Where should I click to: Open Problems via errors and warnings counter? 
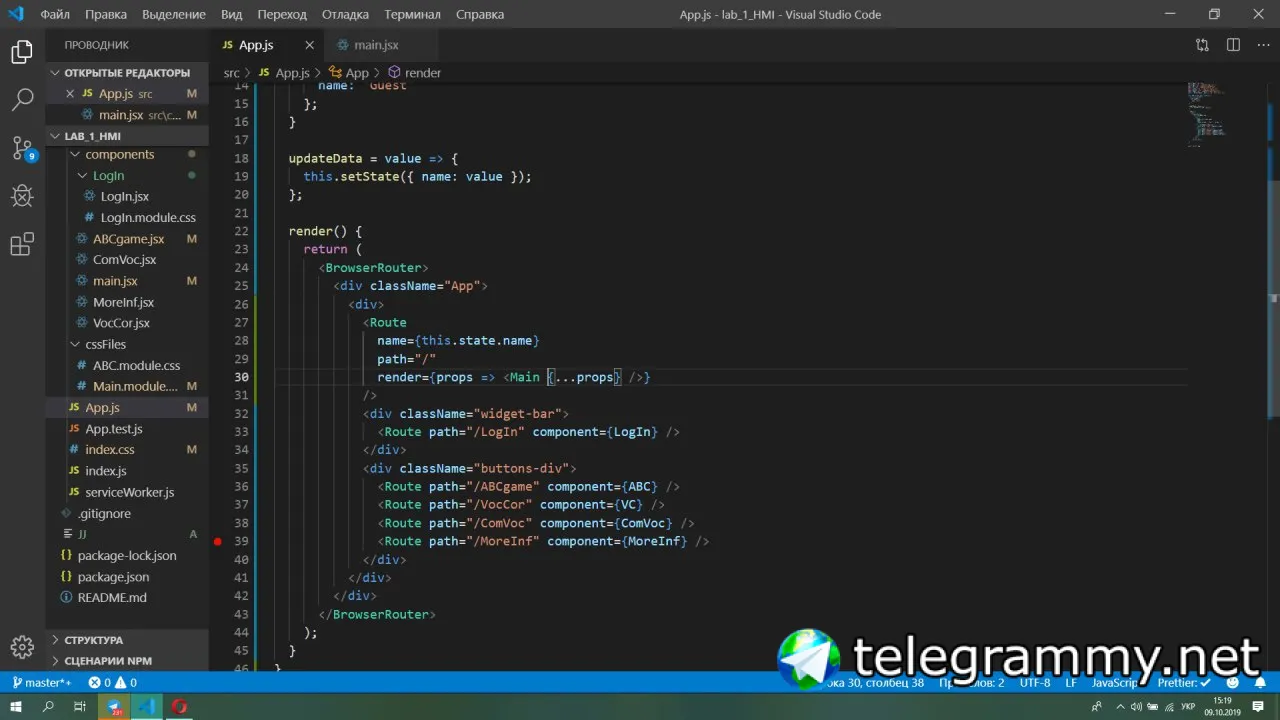coord(112,683)
